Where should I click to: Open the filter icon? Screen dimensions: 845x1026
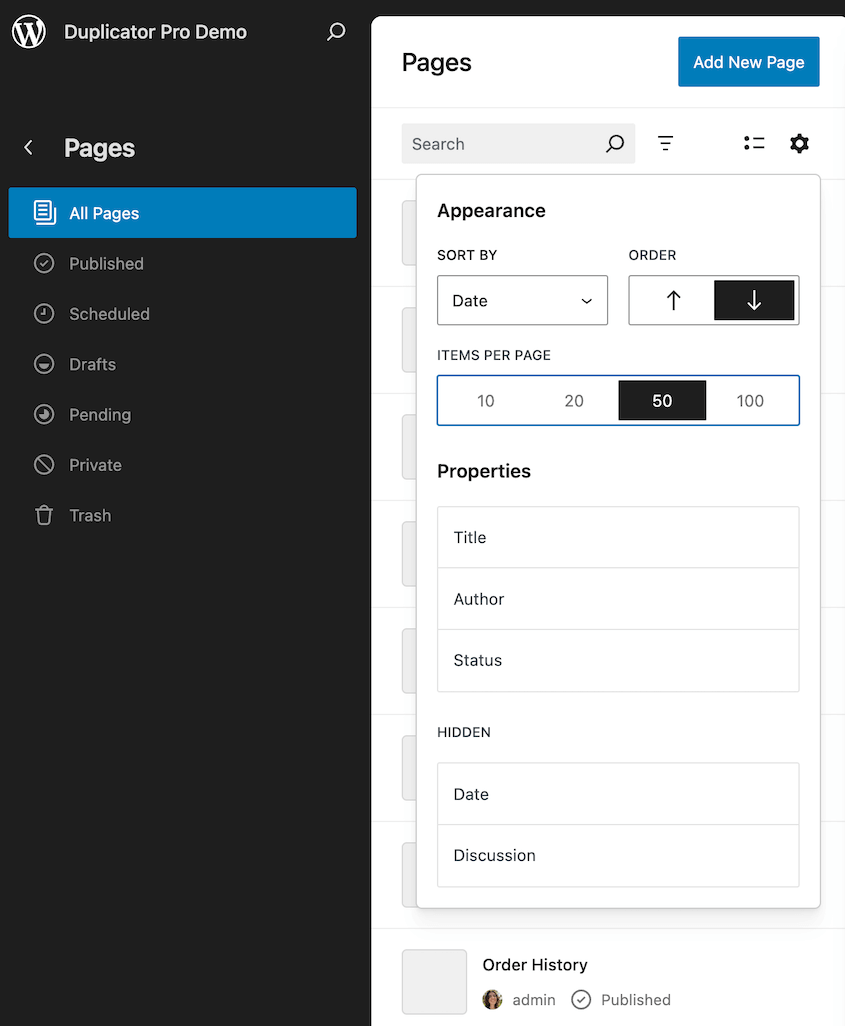point(666,143)
